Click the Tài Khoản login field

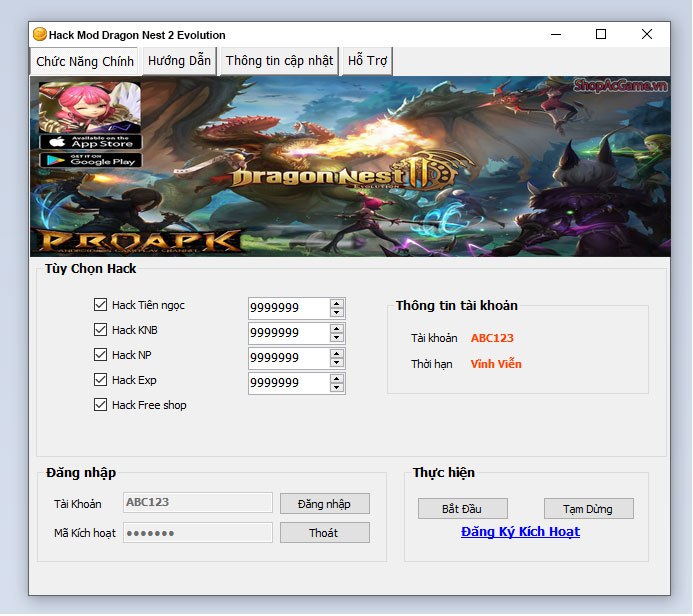point(198,503)
